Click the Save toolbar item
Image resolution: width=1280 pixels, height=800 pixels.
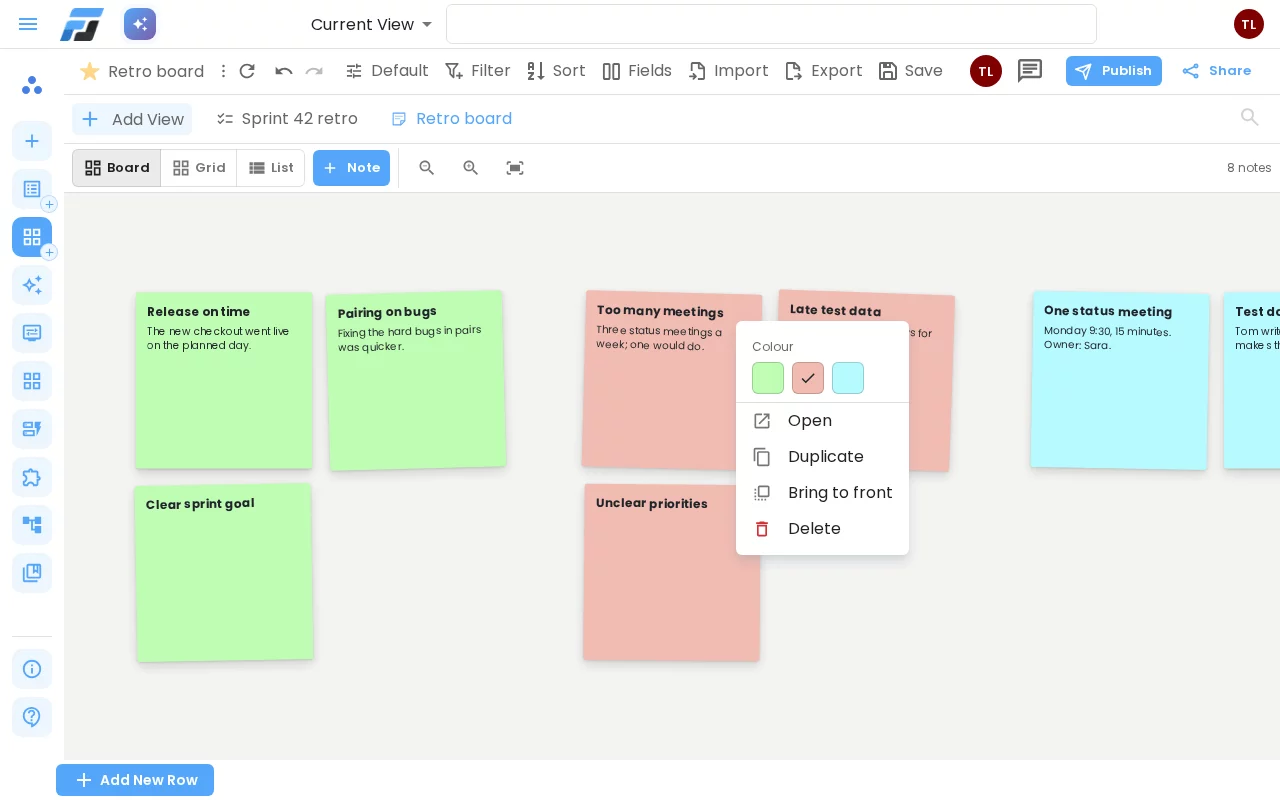[910, 71]
